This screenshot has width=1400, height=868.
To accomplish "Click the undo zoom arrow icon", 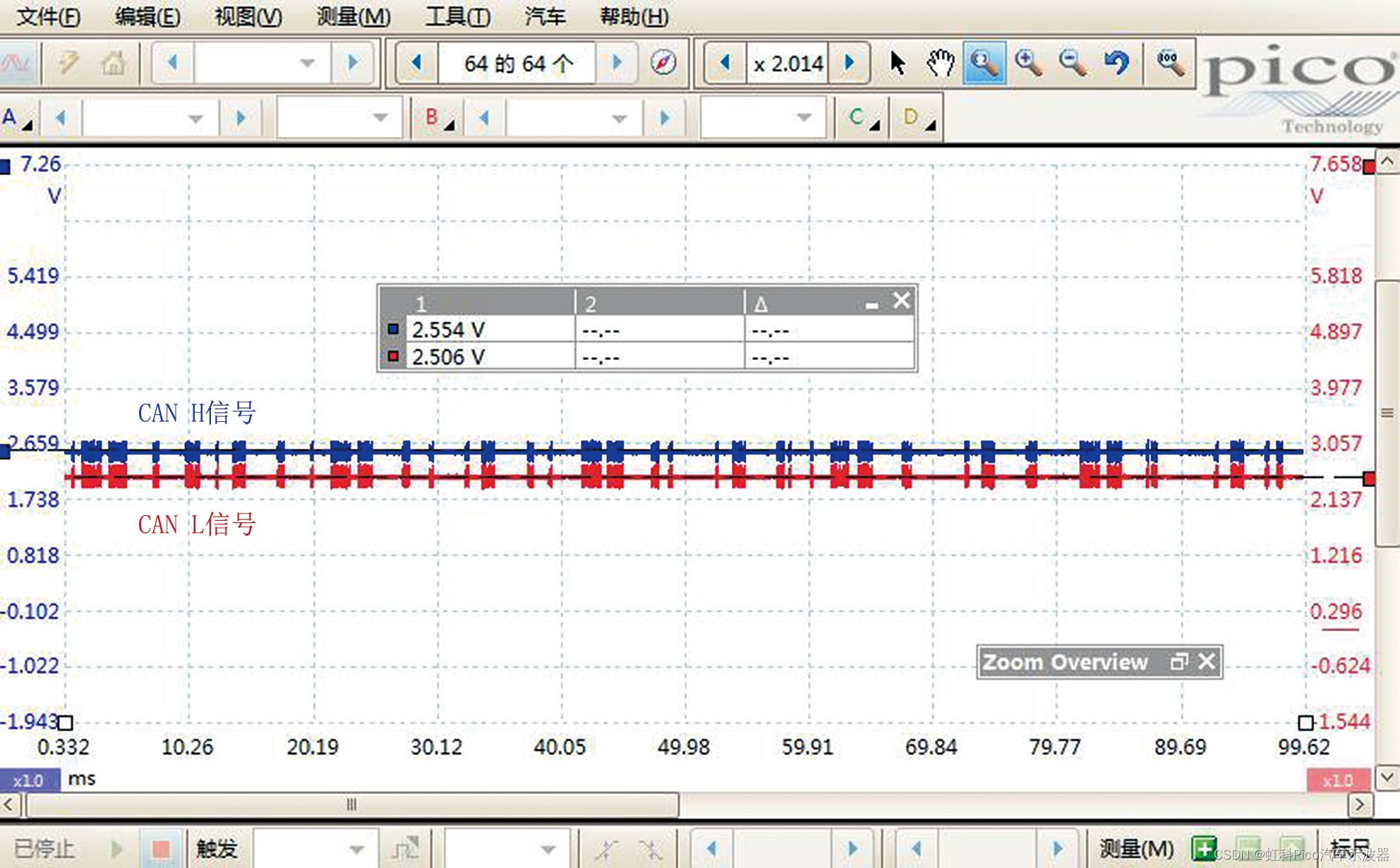I will point(1116,63).
